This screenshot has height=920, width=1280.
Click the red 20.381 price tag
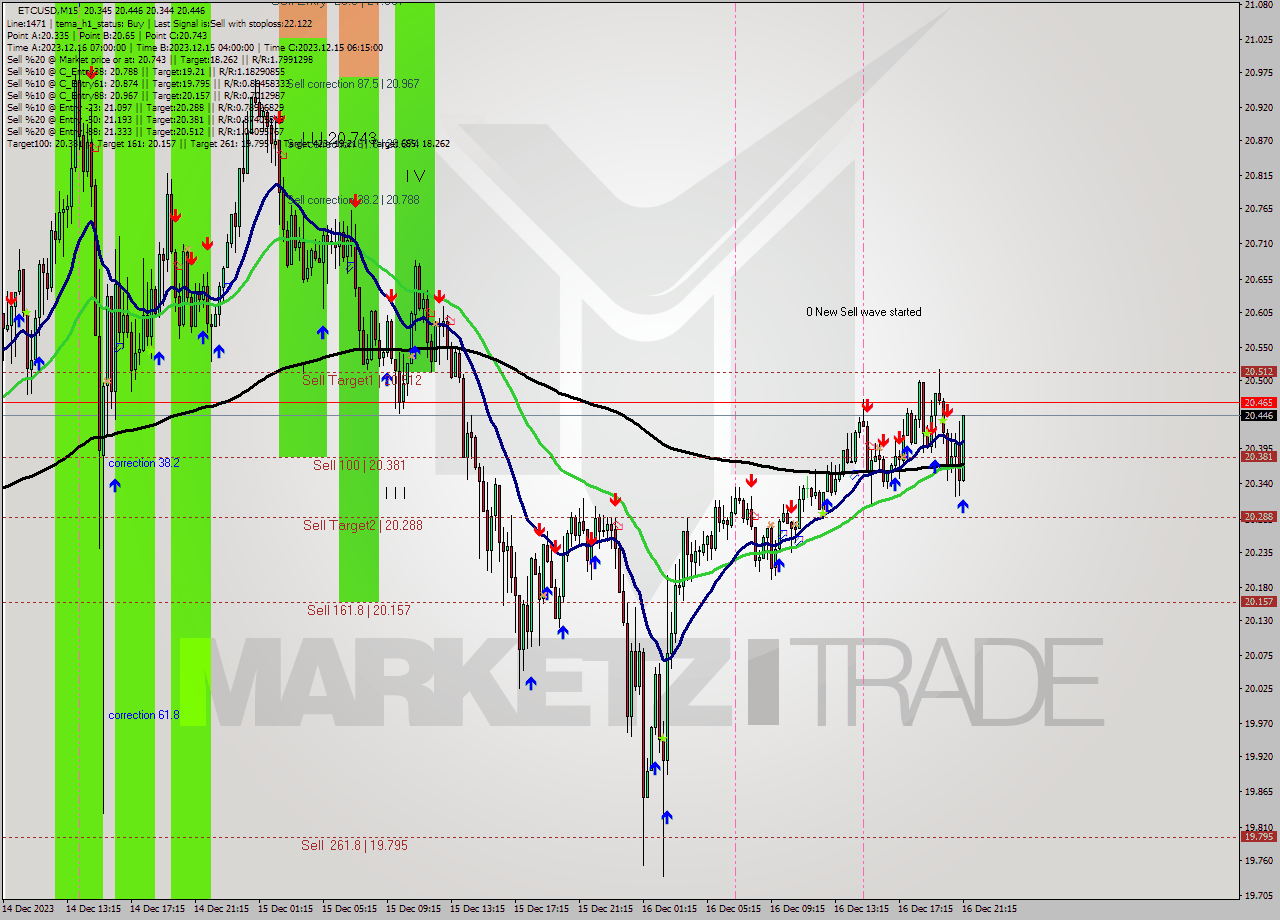(1258, 456)
